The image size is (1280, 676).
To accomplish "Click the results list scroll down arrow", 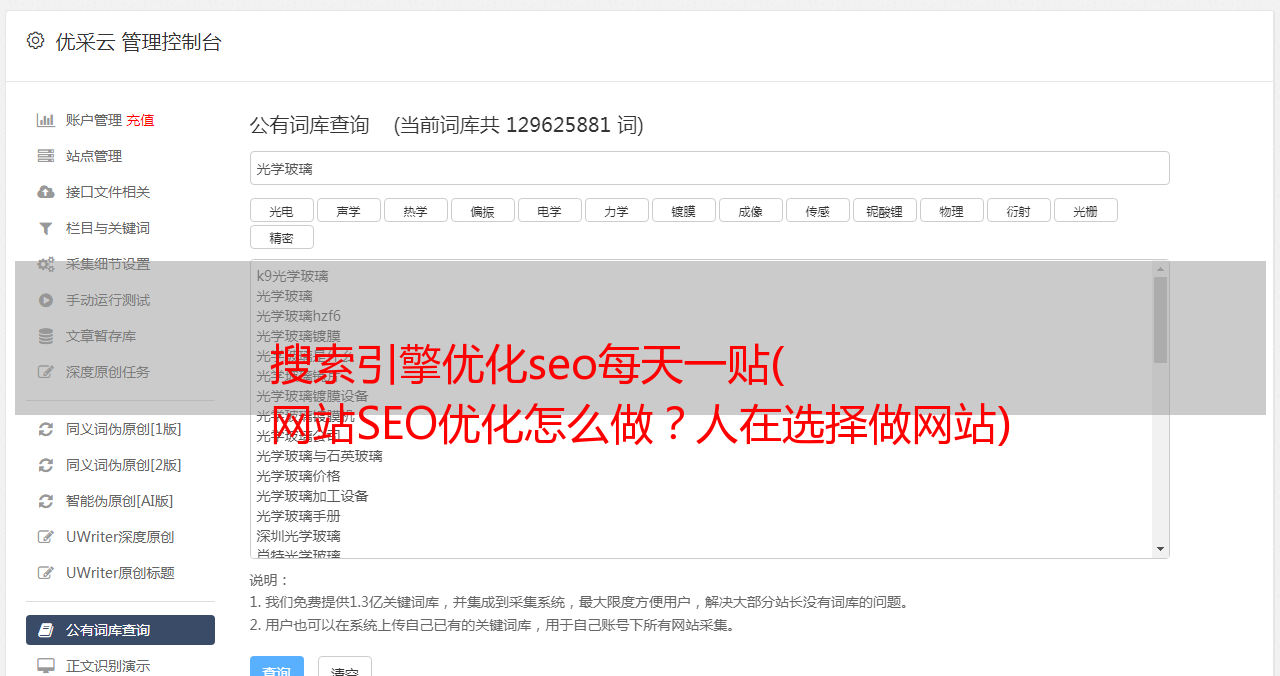I will [x=1160, y=549].
